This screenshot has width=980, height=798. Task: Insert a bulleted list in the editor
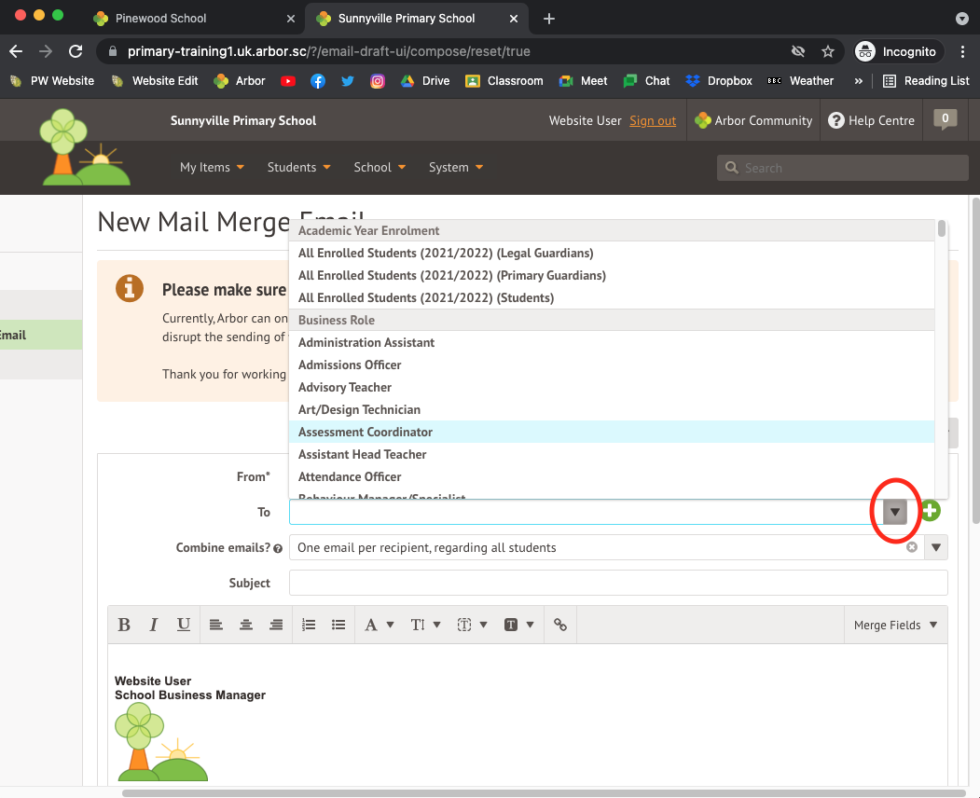point(339,625)
